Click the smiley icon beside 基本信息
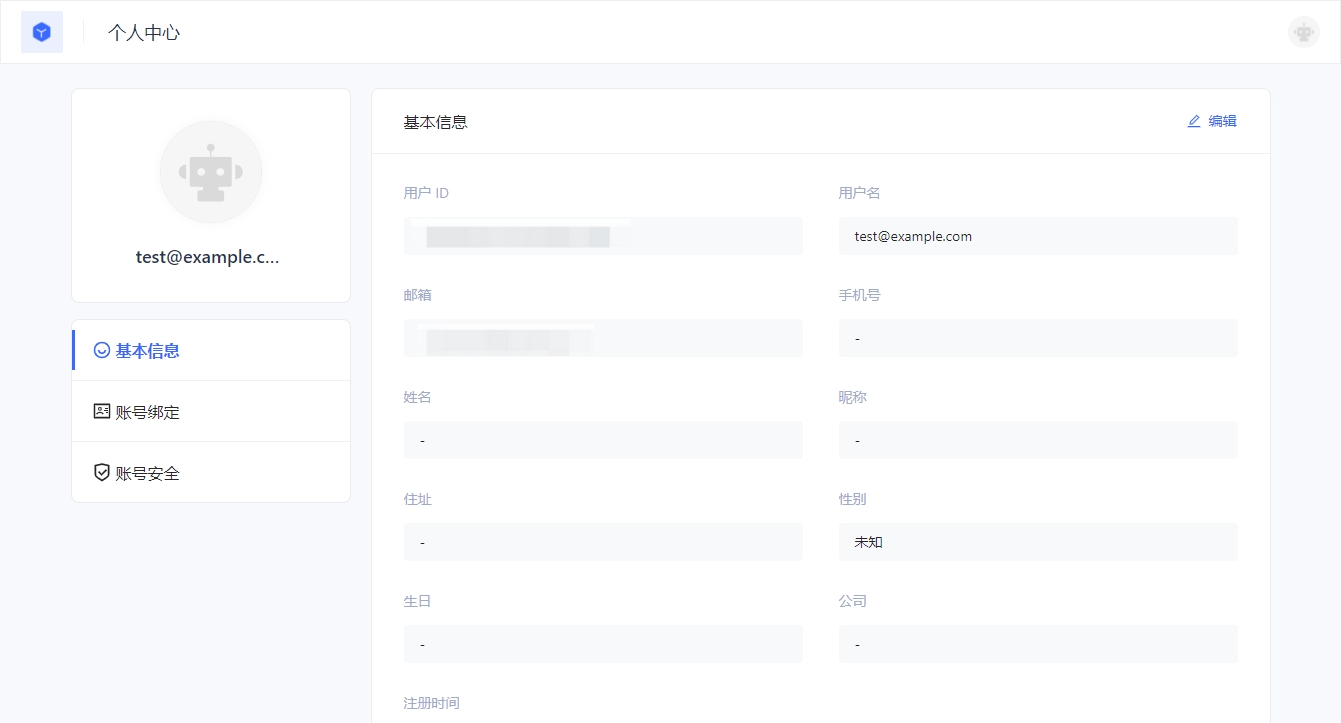 101,350
